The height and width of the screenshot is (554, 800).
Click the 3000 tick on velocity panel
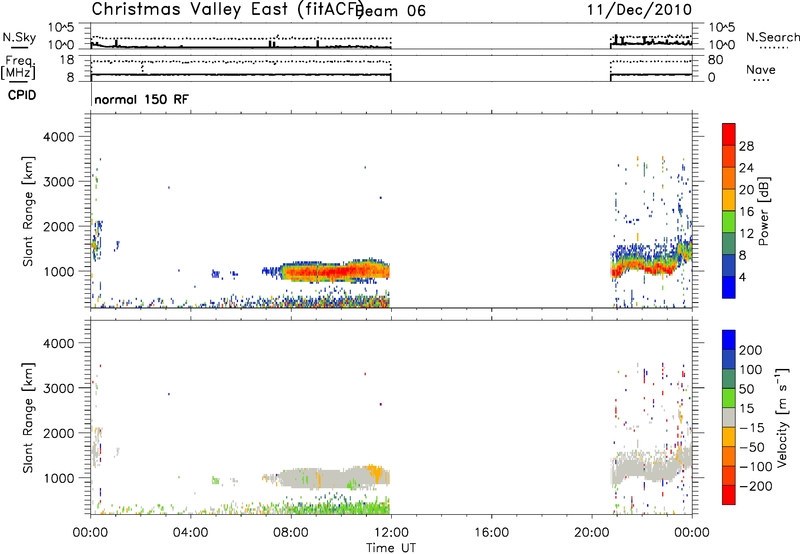[58, 388]
